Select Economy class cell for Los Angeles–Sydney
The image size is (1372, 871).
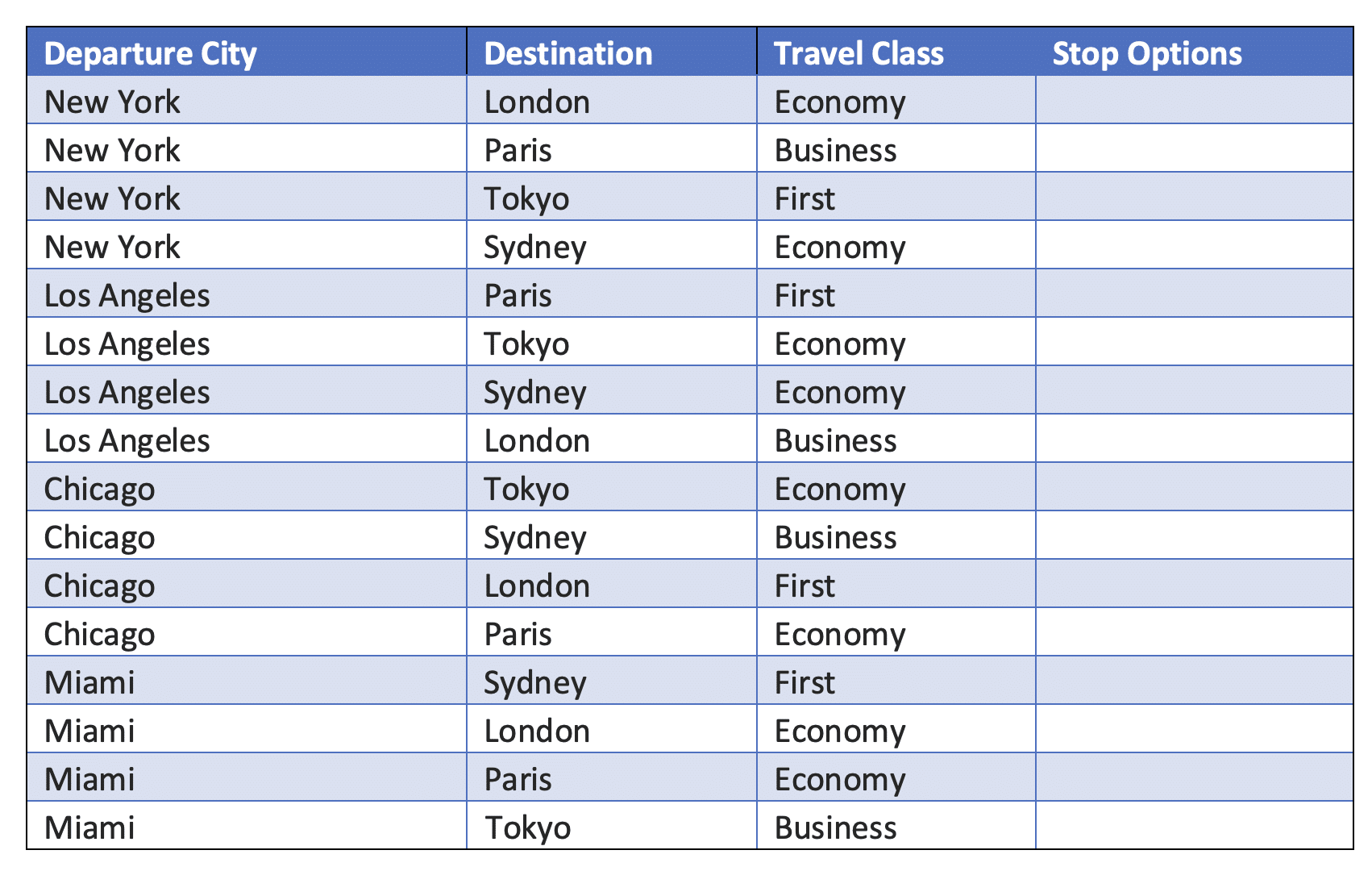click(x=840, y=392)
